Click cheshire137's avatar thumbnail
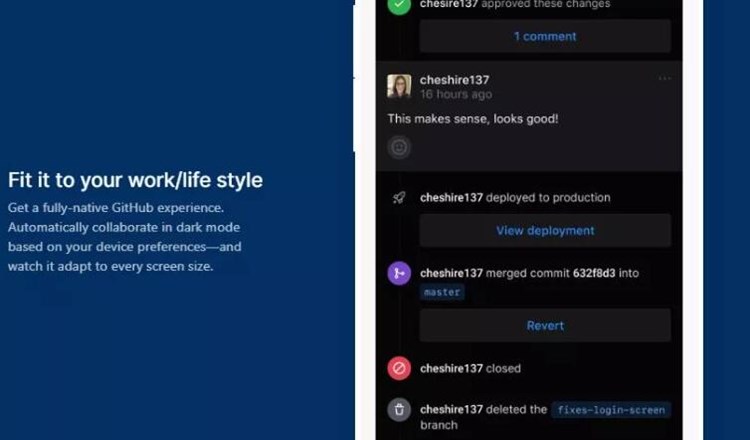The image size is (750, 440). point(399,86)
